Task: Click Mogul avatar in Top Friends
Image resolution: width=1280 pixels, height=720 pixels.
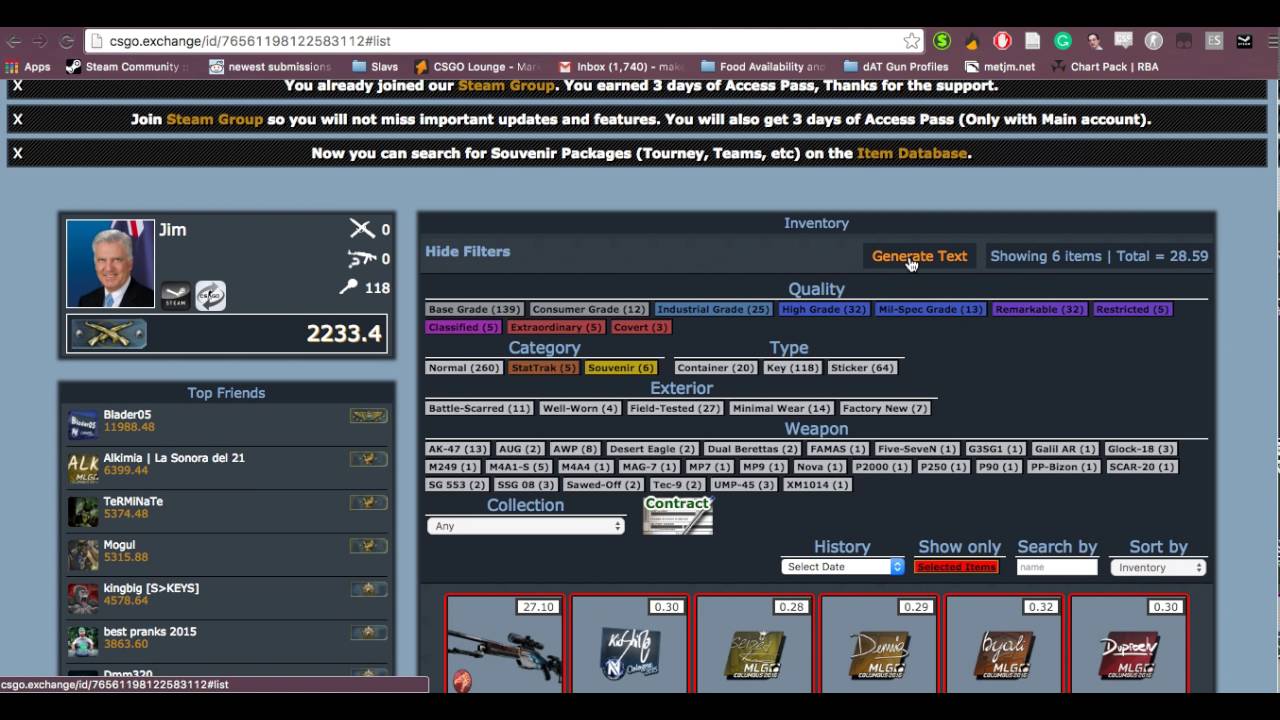Action: (83, 554)
